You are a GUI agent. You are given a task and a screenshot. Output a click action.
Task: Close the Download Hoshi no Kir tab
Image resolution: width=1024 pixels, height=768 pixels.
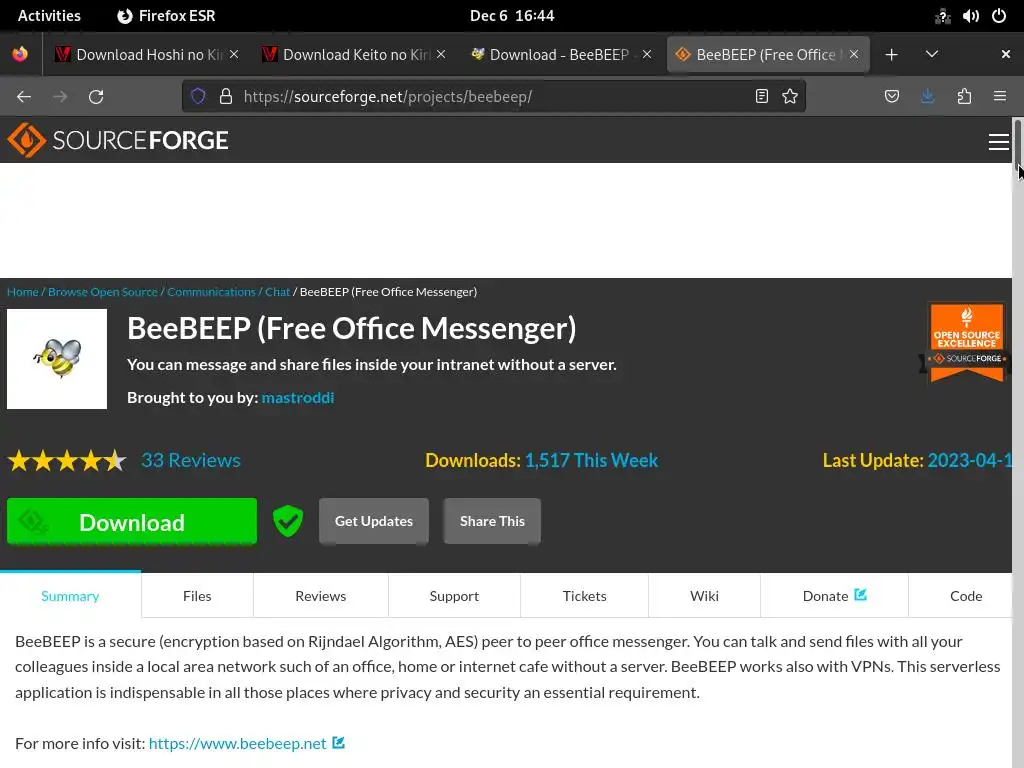tap(234, 54)
